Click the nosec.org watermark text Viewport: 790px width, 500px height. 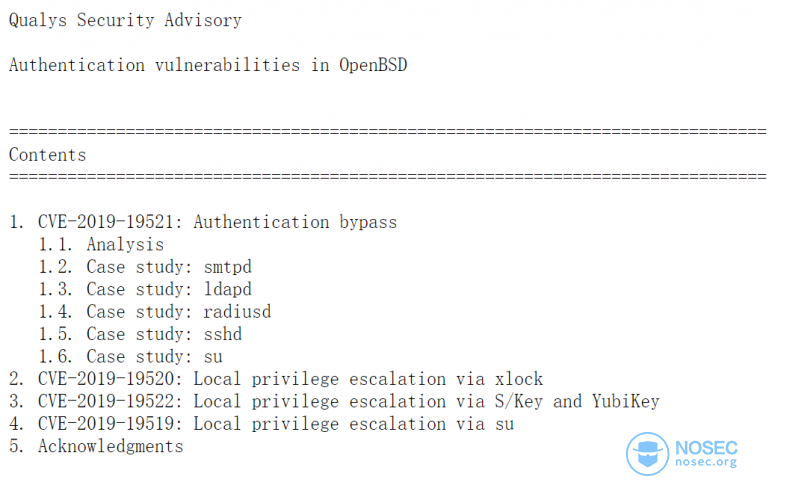(x=706, y=462)
